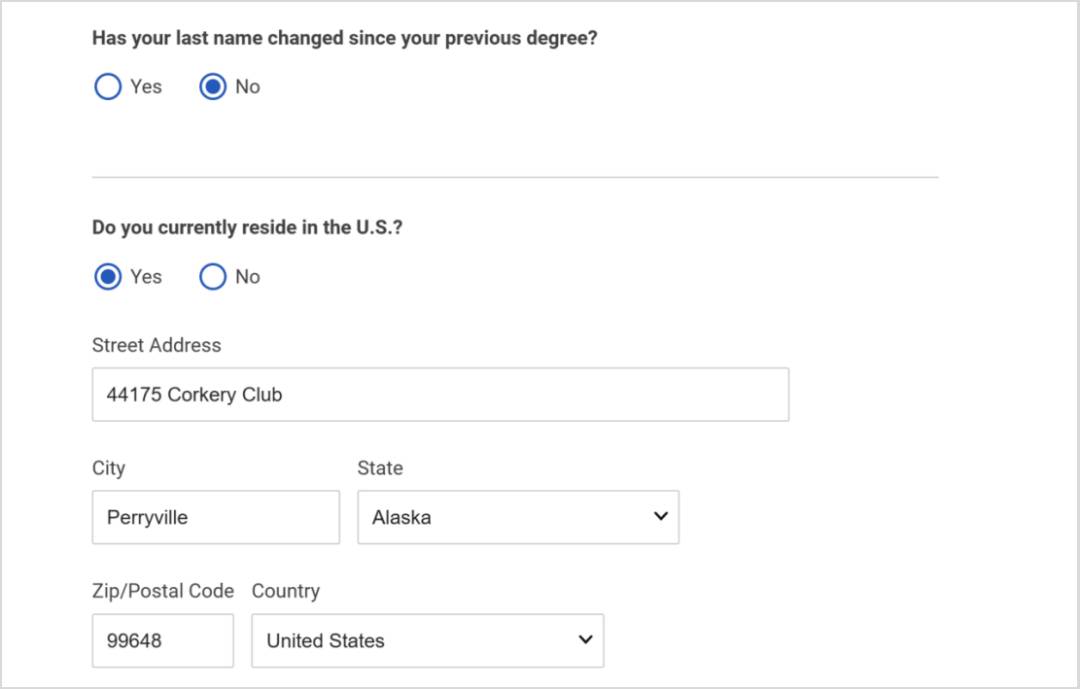Click the State label text
The image size is (1080, 689).
tap(380, 469)
